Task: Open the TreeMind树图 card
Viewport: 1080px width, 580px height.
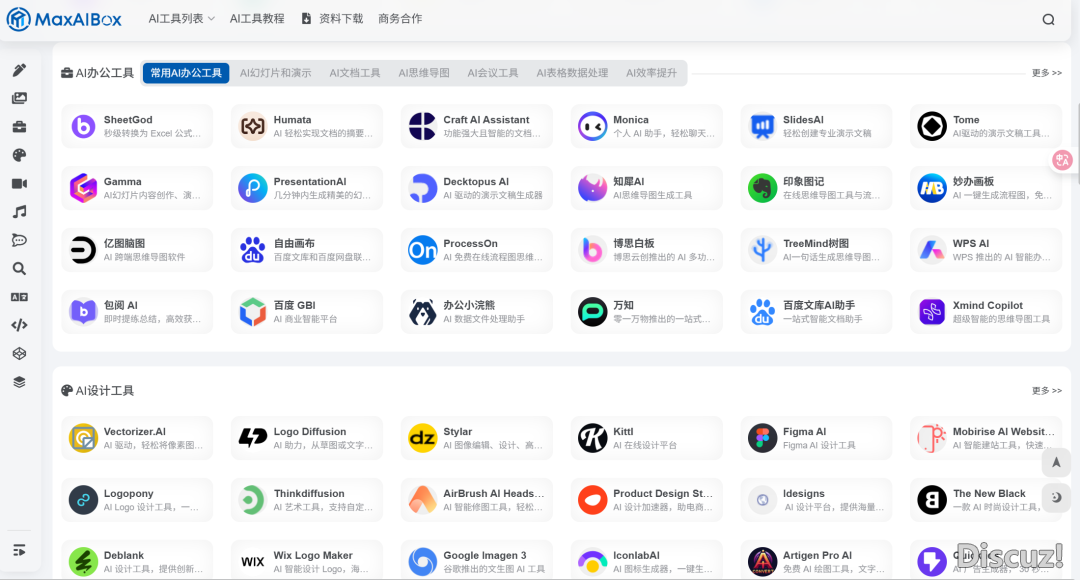Action: [816, 250]
